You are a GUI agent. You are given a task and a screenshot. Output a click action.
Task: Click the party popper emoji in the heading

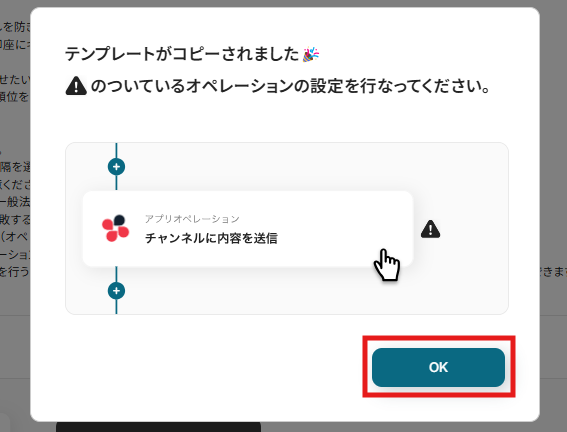pyautogui.click(x=311, y=54)
